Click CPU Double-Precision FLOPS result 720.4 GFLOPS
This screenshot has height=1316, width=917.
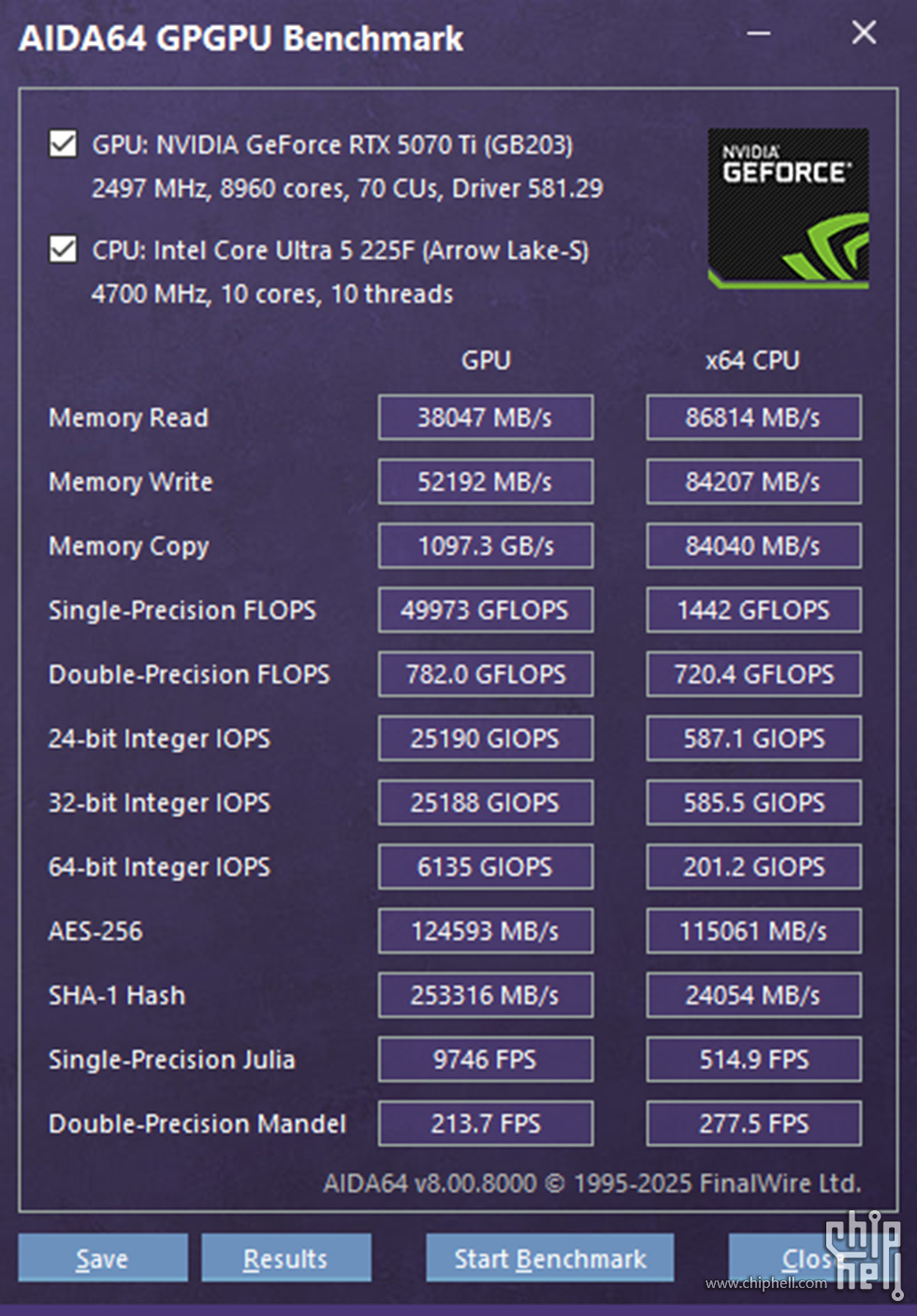point(753,674)
